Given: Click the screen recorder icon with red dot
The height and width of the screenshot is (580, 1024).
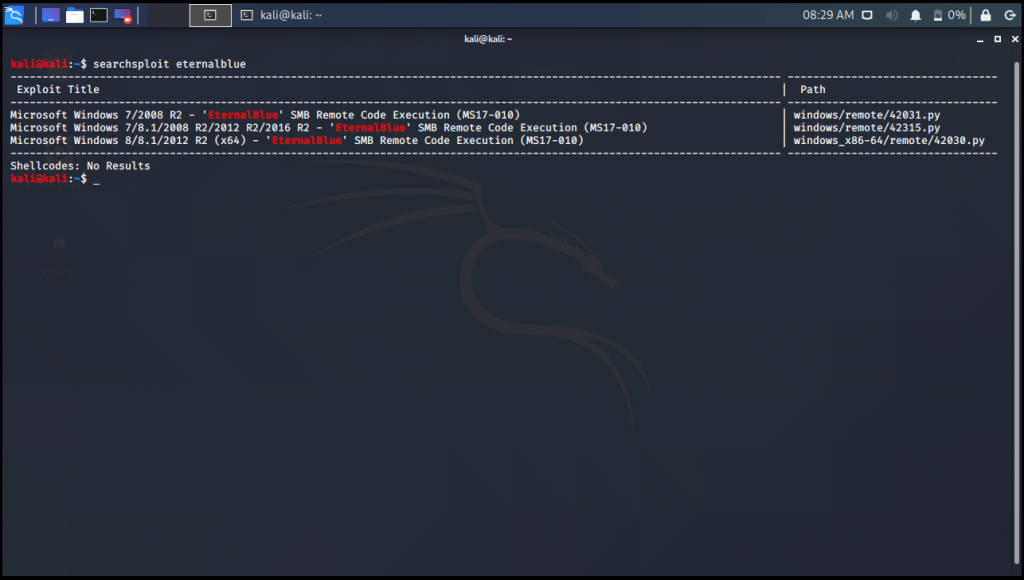Looking at the screenshot, I should point(123,15).
